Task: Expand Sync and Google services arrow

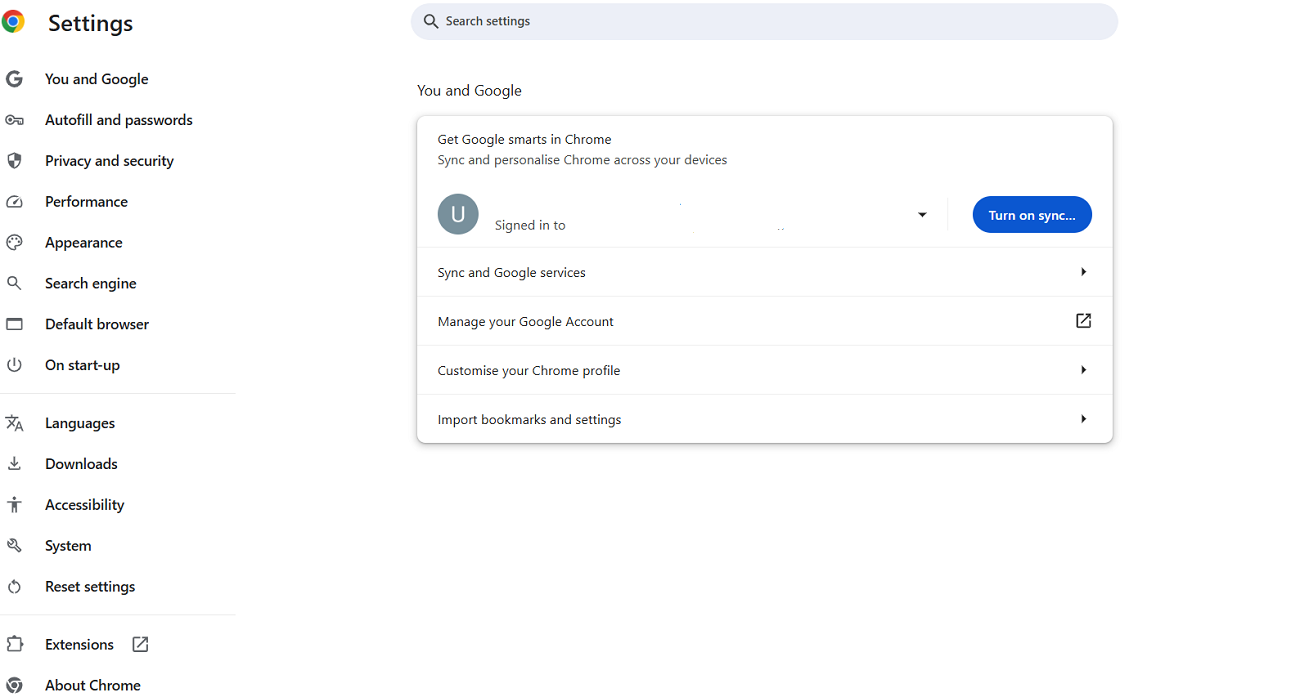Action: pyautogui.click(x=1083, y=272)
